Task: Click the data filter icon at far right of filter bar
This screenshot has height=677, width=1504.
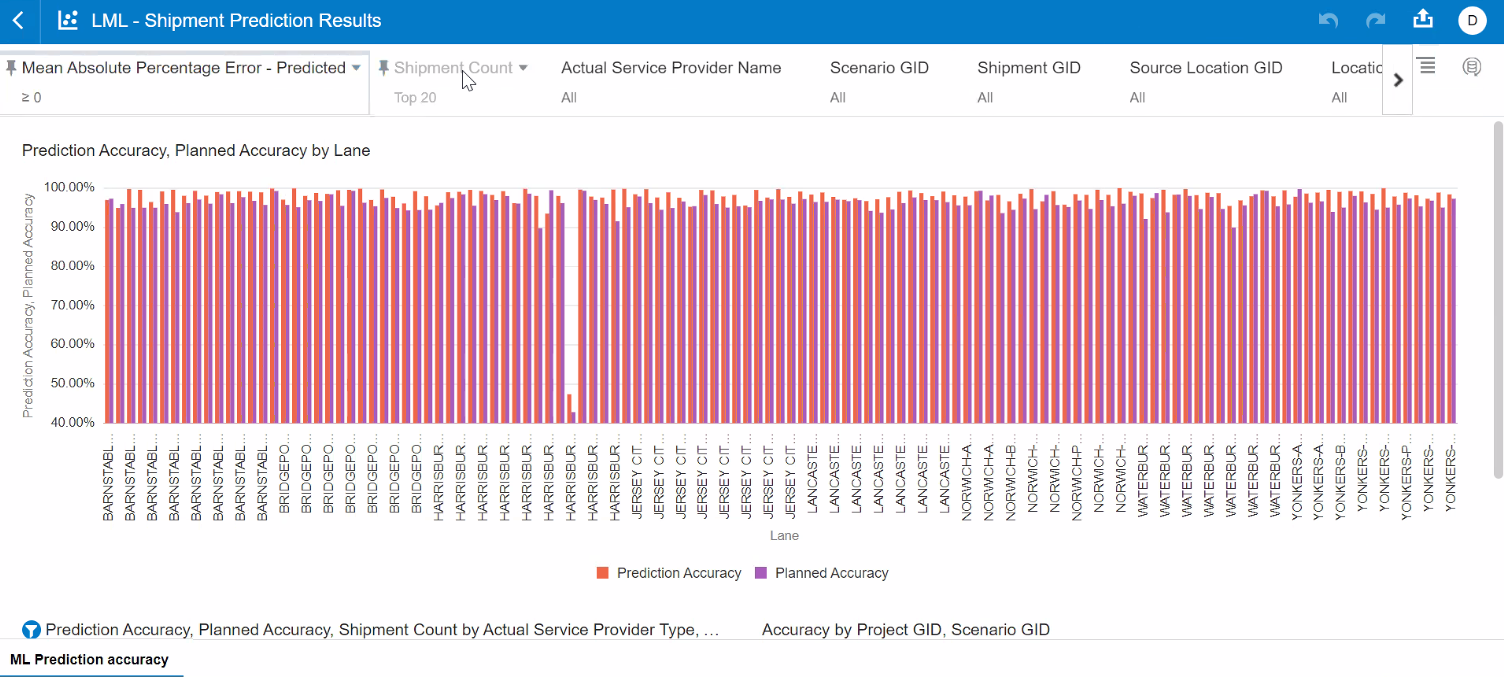Action: [x=1471, y=67]
